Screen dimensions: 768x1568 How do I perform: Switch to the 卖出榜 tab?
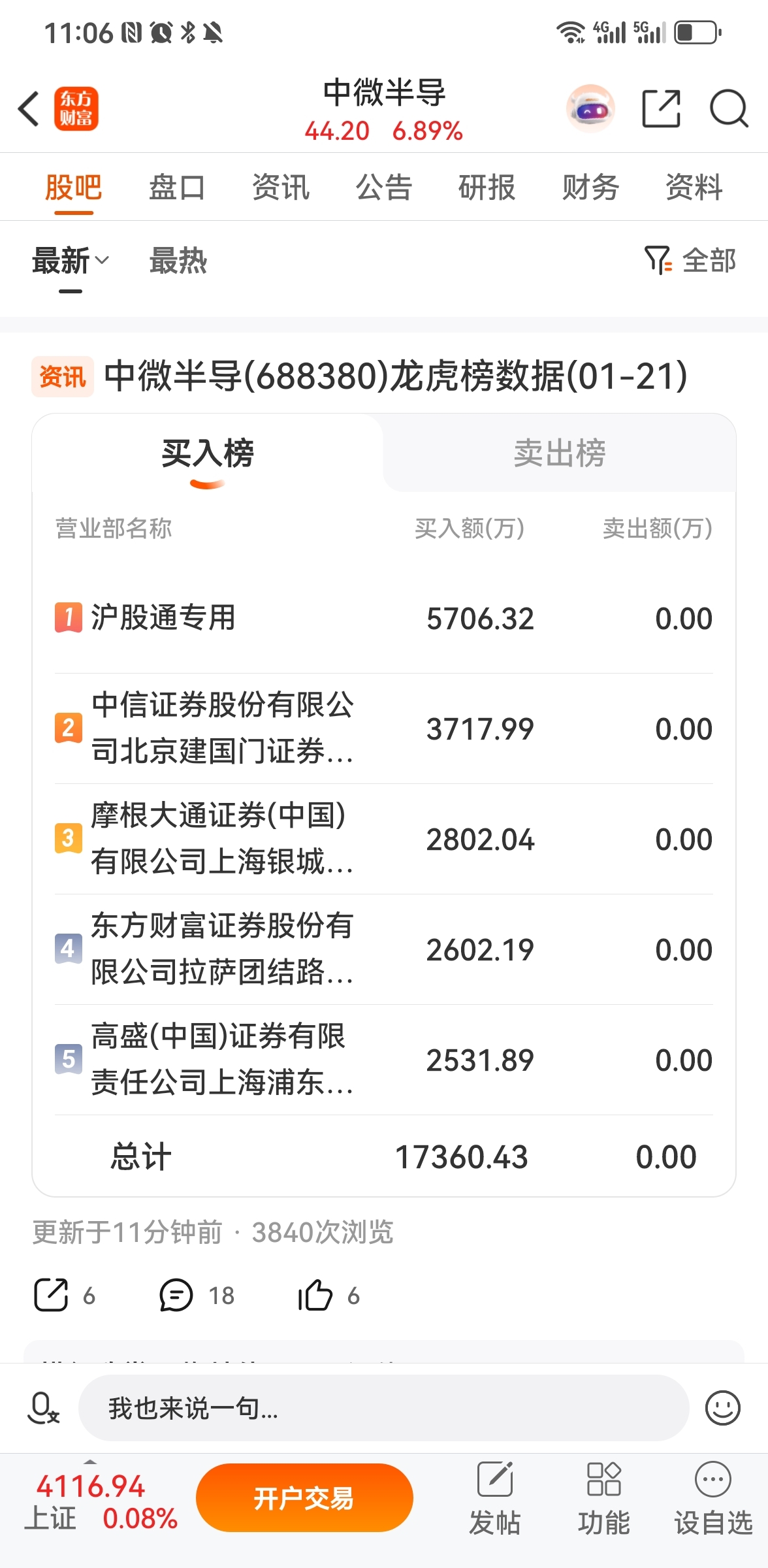click(560, 453)
